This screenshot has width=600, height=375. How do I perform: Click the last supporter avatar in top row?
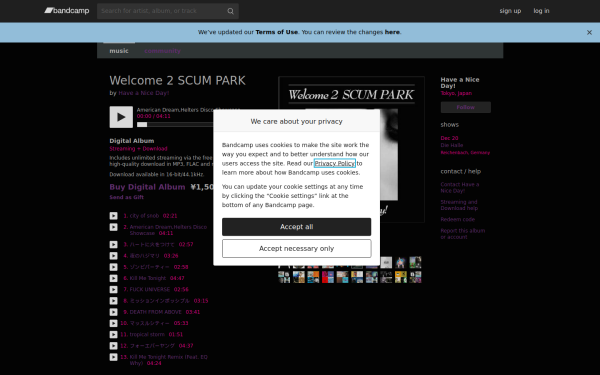(415, 262)
